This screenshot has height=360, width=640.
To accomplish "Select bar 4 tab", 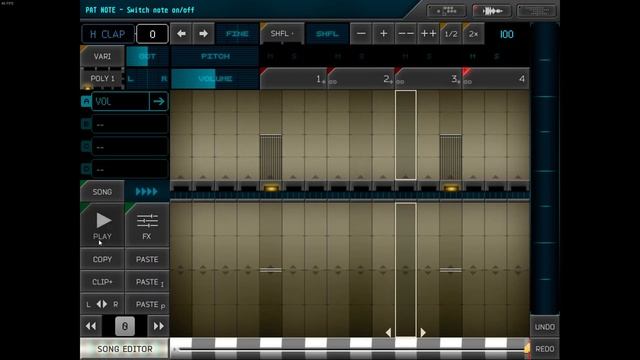I will pyautogui.click(x=496, y=79).
